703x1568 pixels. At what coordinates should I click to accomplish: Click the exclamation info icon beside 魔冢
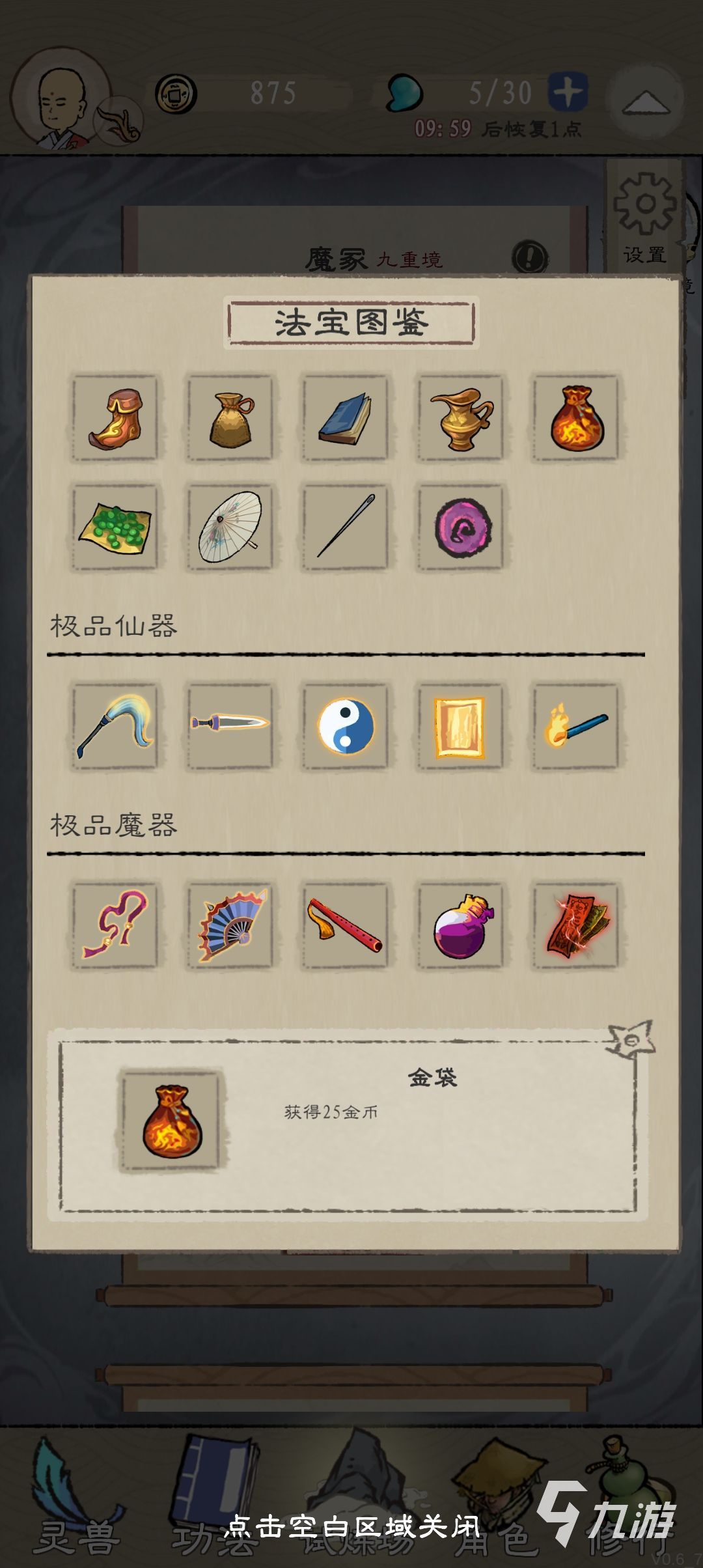pyautogui.click(x=530, y=257)
